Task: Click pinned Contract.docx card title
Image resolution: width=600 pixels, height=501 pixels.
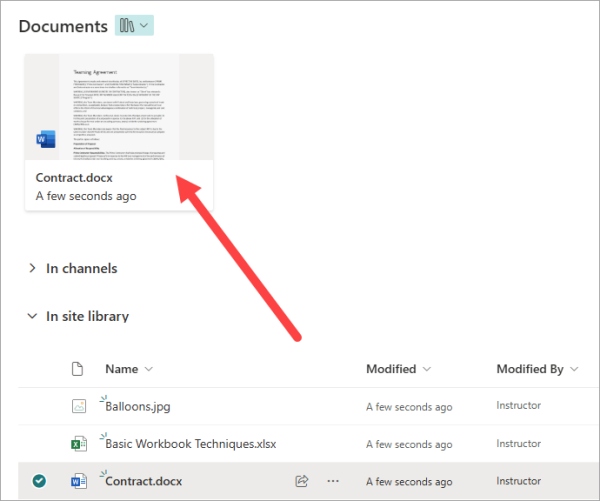Action: point(74,178)
